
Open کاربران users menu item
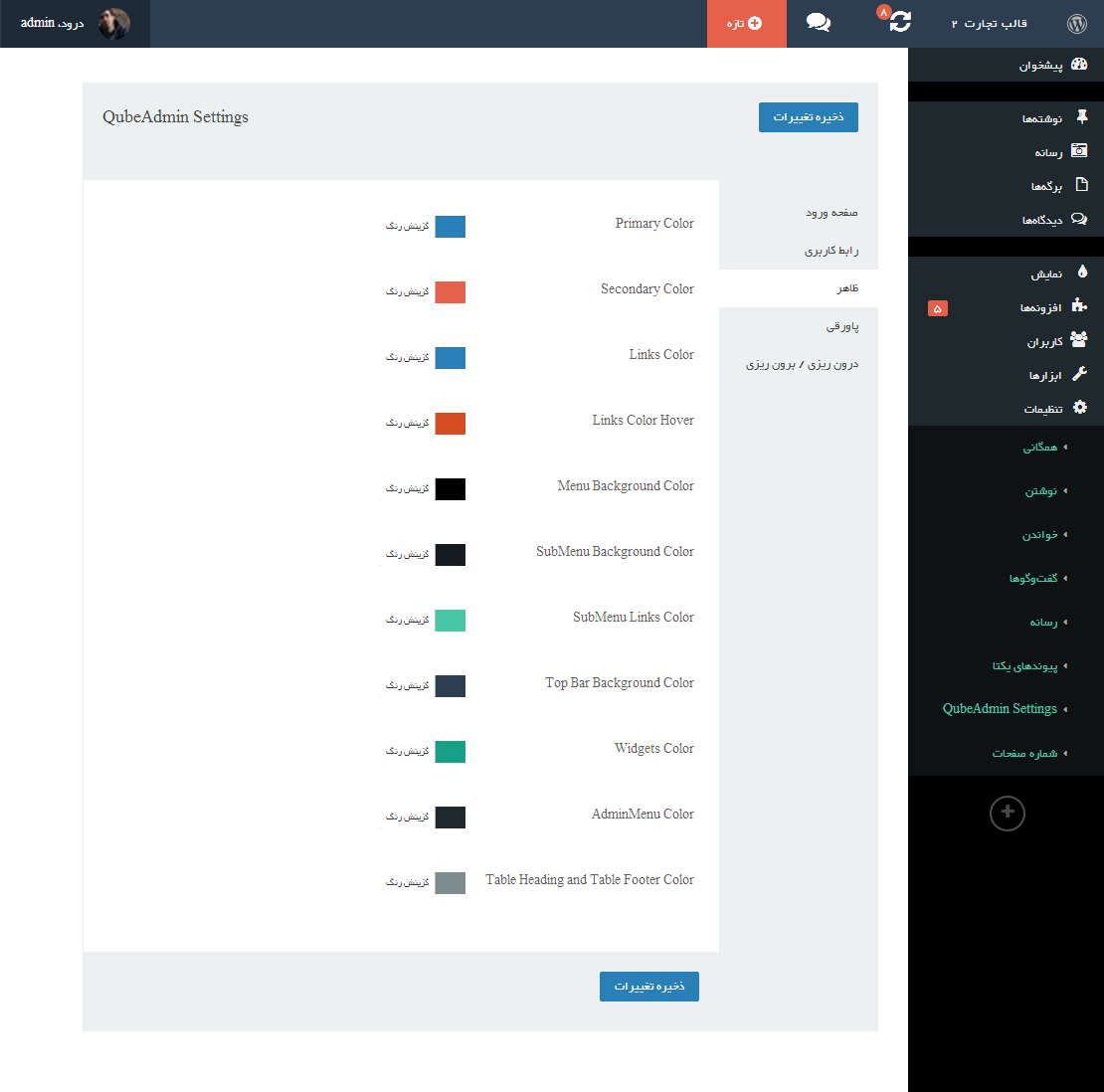point(1006,341)
